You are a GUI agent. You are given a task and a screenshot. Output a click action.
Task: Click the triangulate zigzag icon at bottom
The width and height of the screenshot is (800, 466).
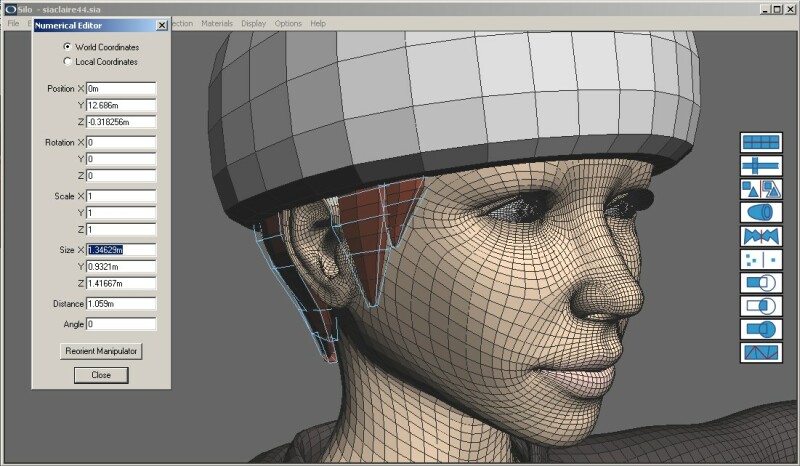point(760,353)
